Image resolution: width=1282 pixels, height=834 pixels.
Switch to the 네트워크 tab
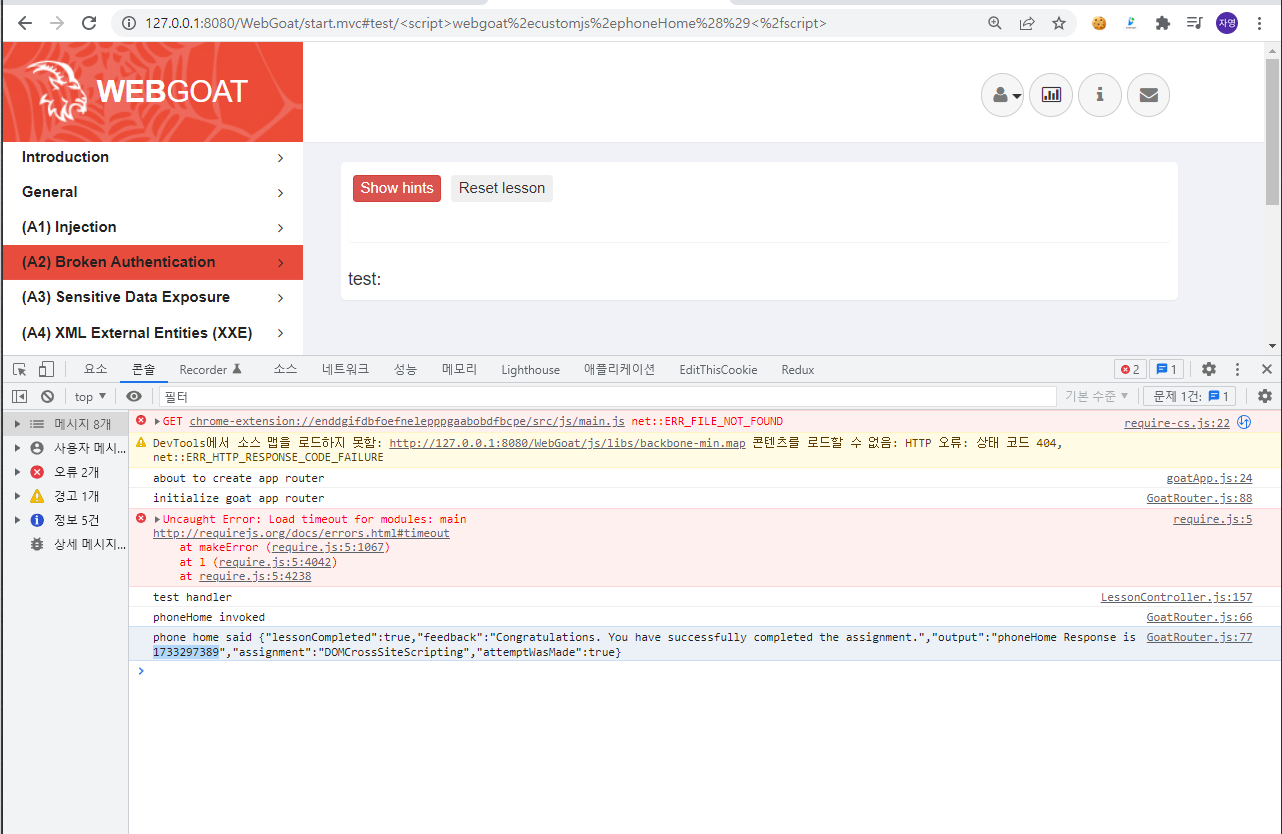tap(345, 369)
